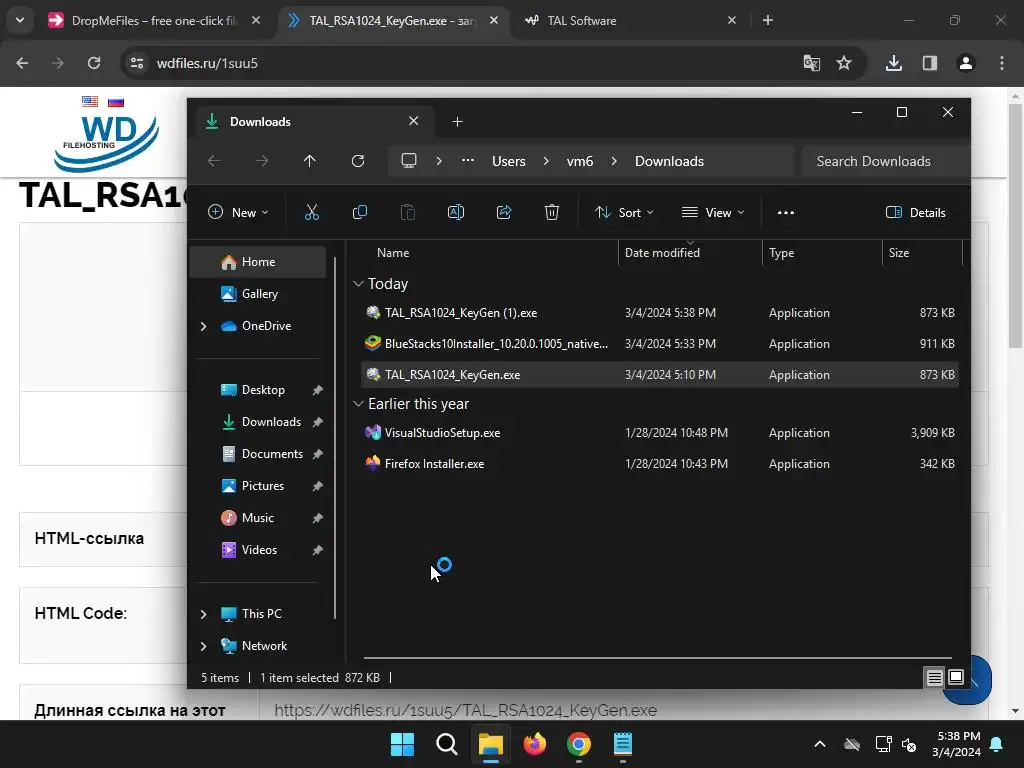This screenshot has width=1024, height=768.
Task: Expand the Network tree node
Action: point(204,646)
